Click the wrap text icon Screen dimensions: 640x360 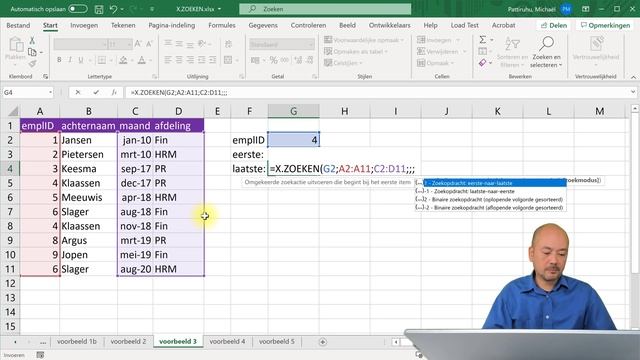(228, 44)
